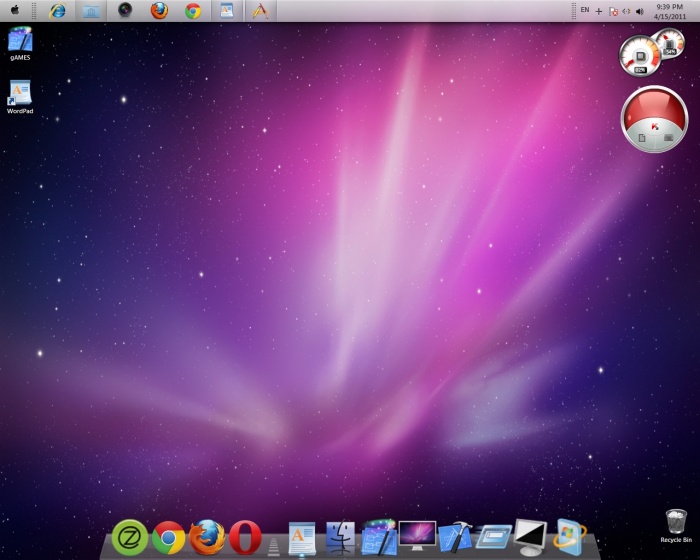This screenshot has width=700, height=560.
Task: Launch Opera from the dock
Action: pyautogui.click(x=245, y=537)
